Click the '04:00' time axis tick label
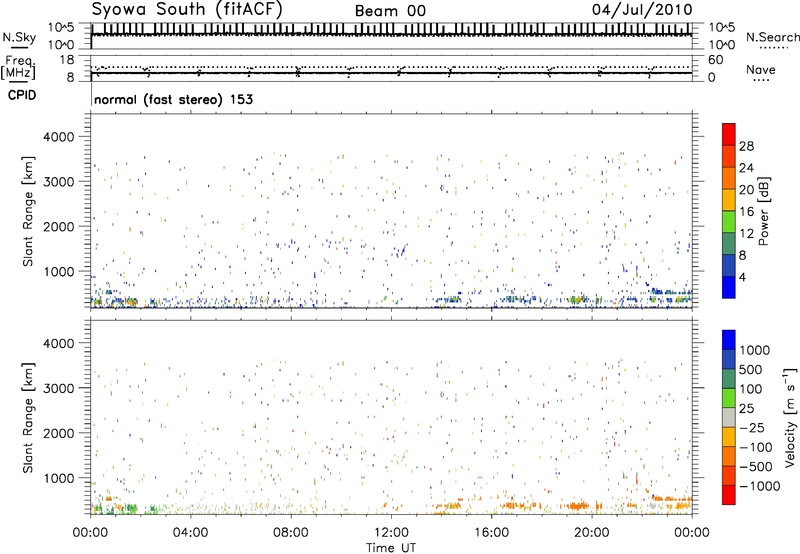The image size is (800, 554). pyautogui.click(x=190, y=533)
